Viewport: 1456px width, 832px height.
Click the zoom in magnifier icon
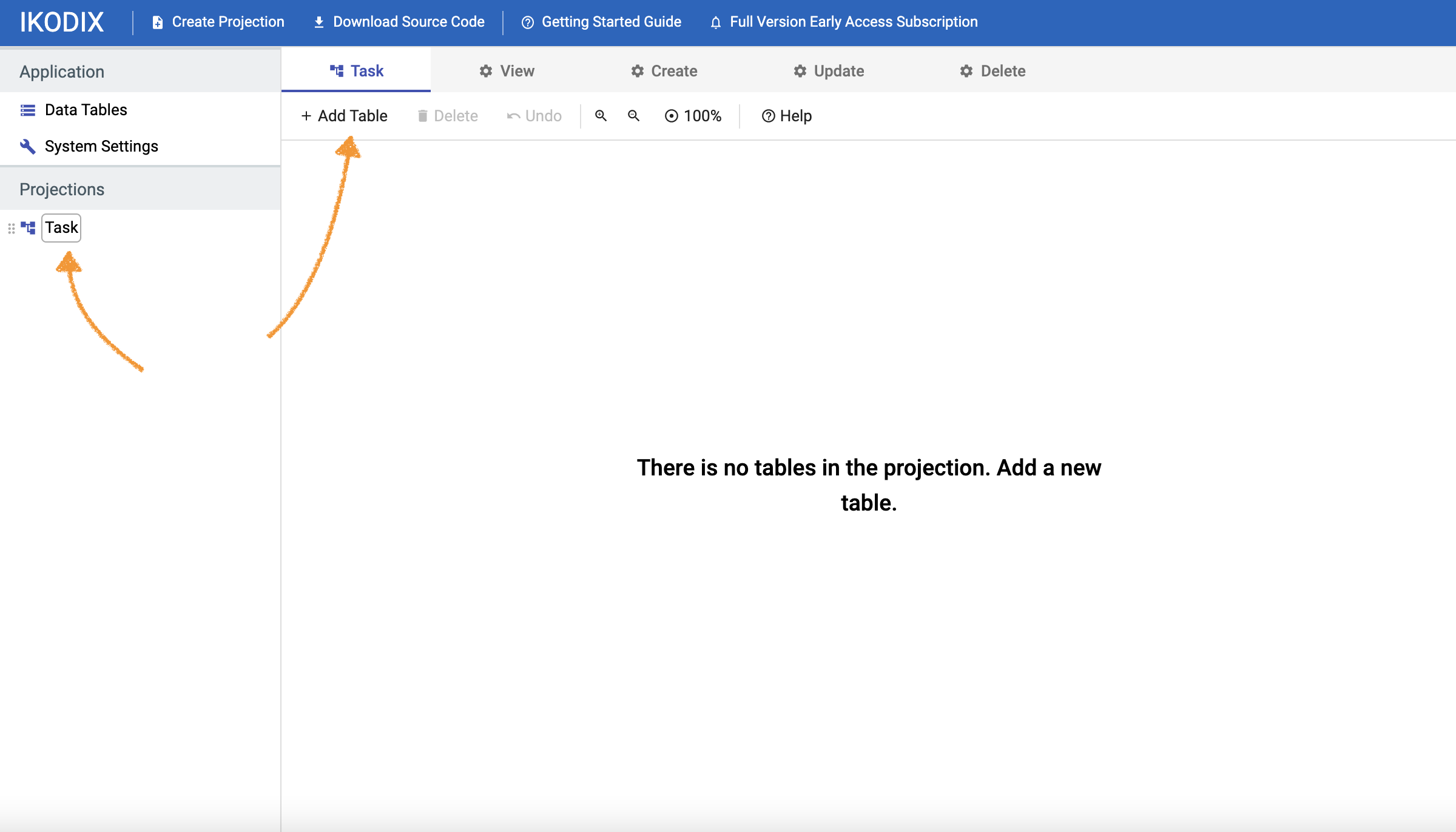click(601, 115)
